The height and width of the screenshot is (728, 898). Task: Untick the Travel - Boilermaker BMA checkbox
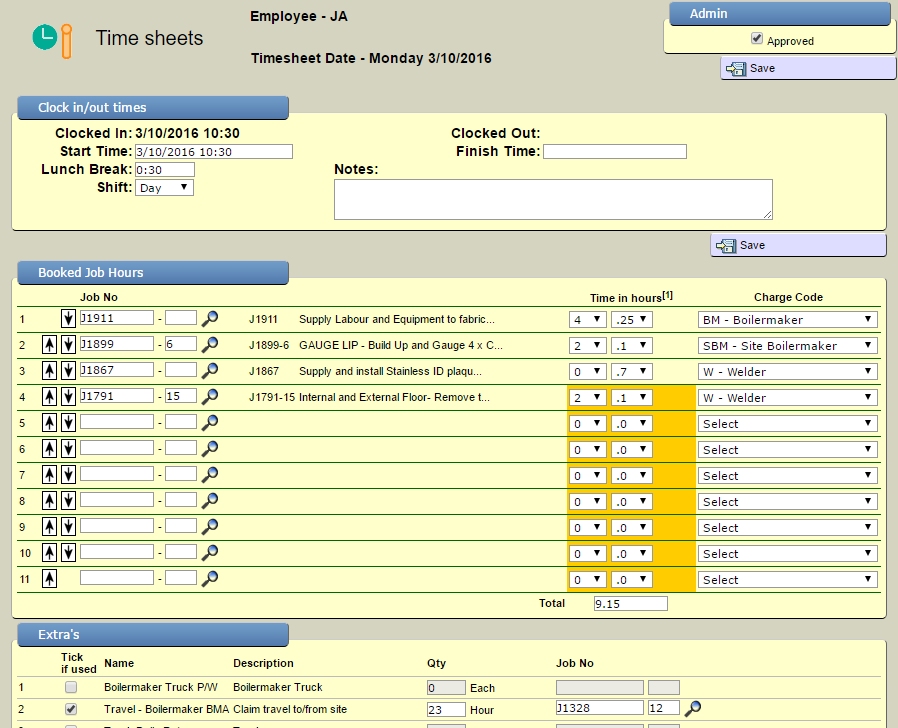[71, 708]
